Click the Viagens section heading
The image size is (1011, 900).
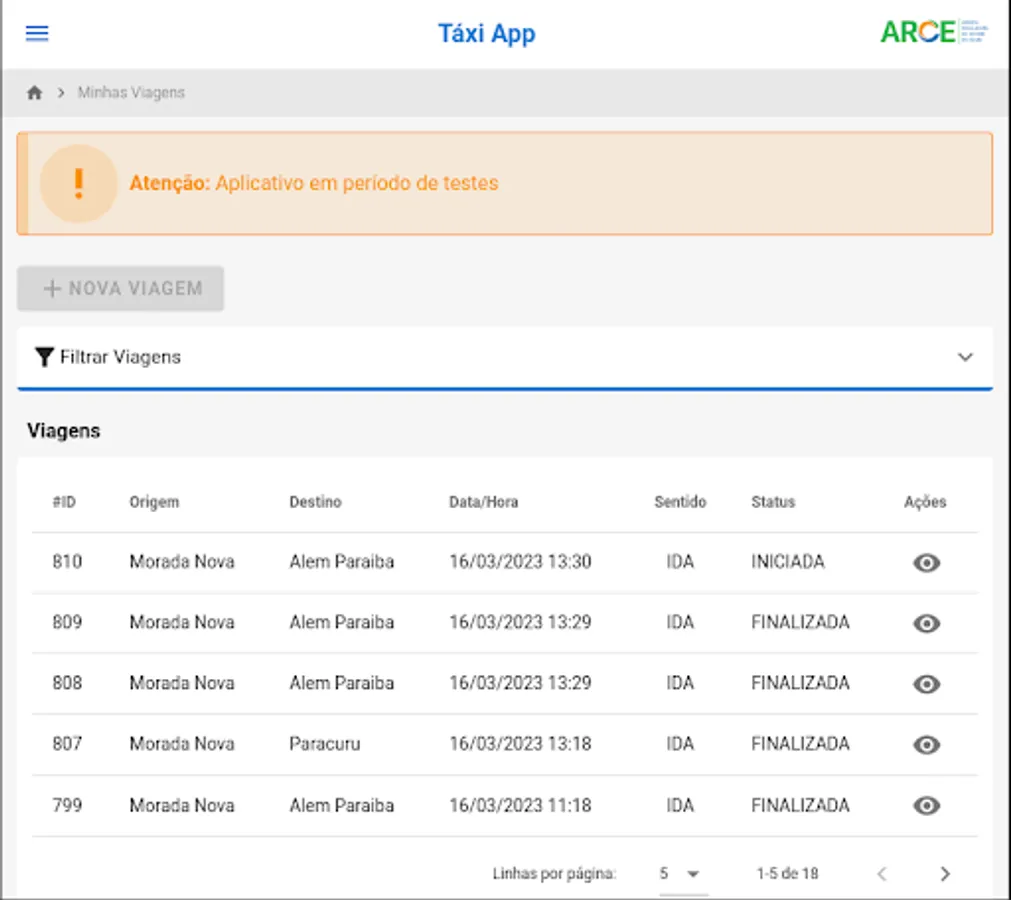pyautogui.click(x=64, y=431)
